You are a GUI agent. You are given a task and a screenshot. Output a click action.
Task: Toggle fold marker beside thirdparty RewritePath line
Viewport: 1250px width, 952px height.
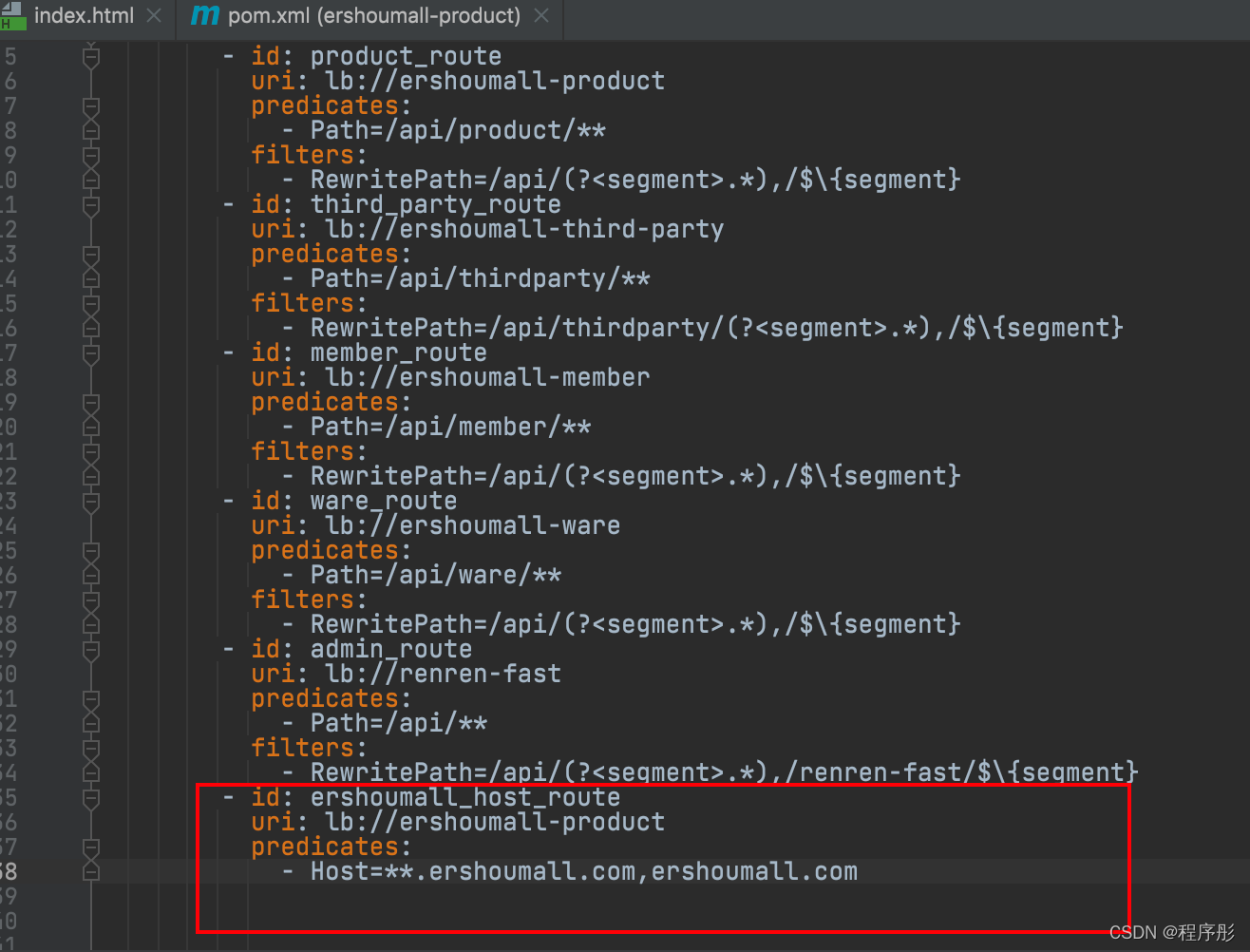point(91,329)
